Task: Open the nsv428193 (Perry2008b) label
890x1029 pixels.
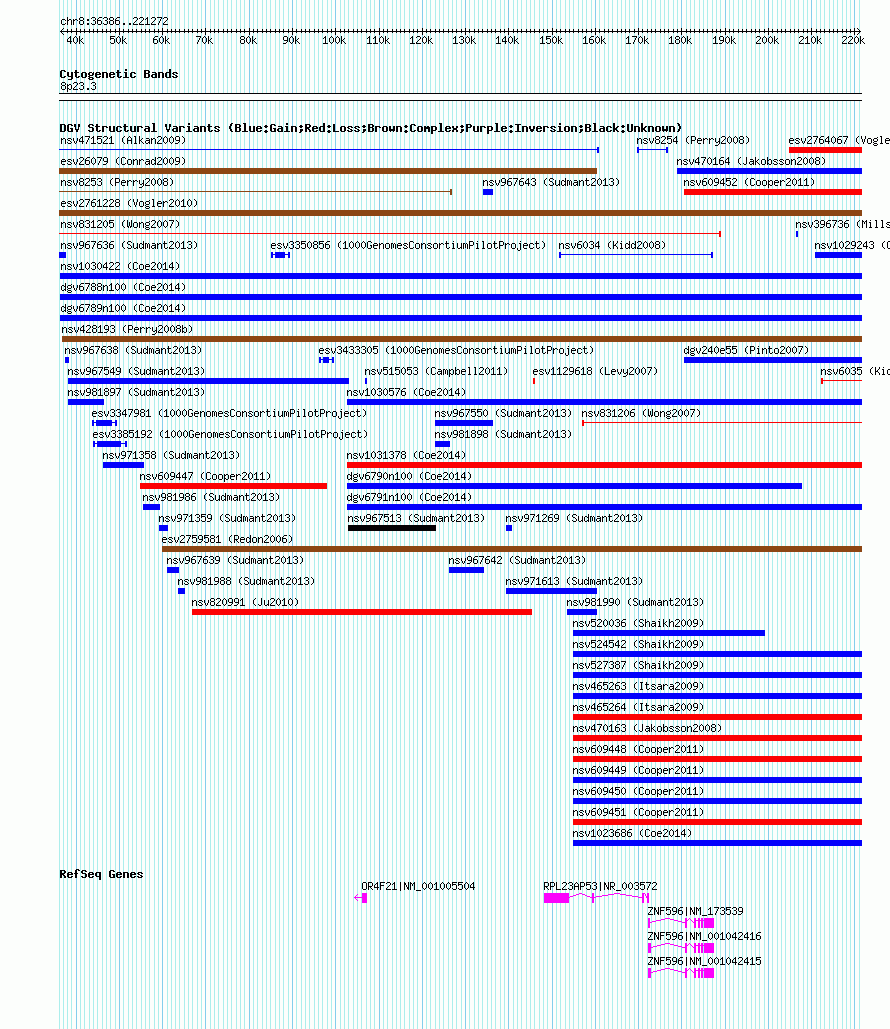Action: coord(127,329)
